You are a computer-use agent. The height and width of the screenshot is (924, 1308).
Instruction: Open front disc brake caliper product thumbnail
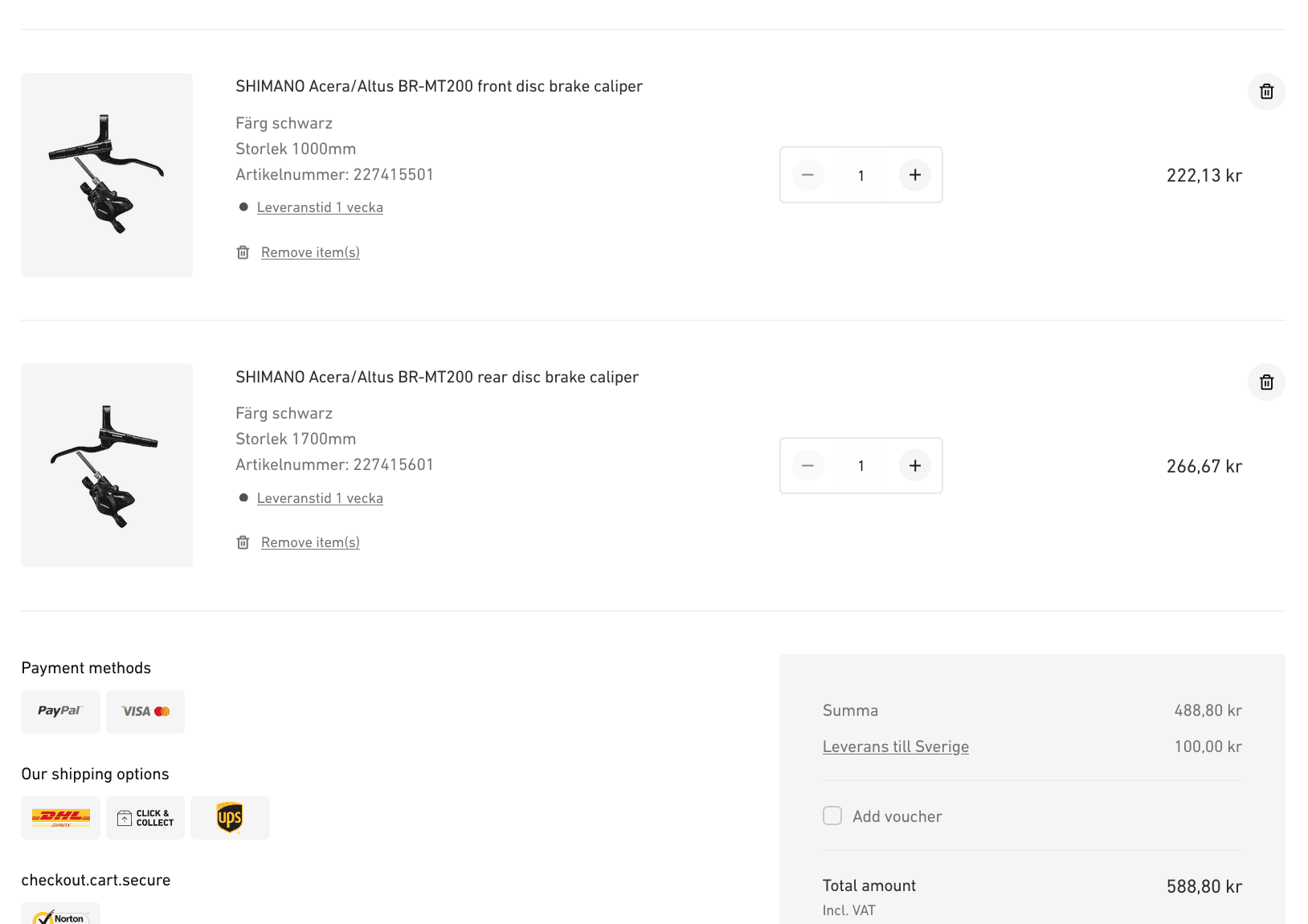click(107, 175)
